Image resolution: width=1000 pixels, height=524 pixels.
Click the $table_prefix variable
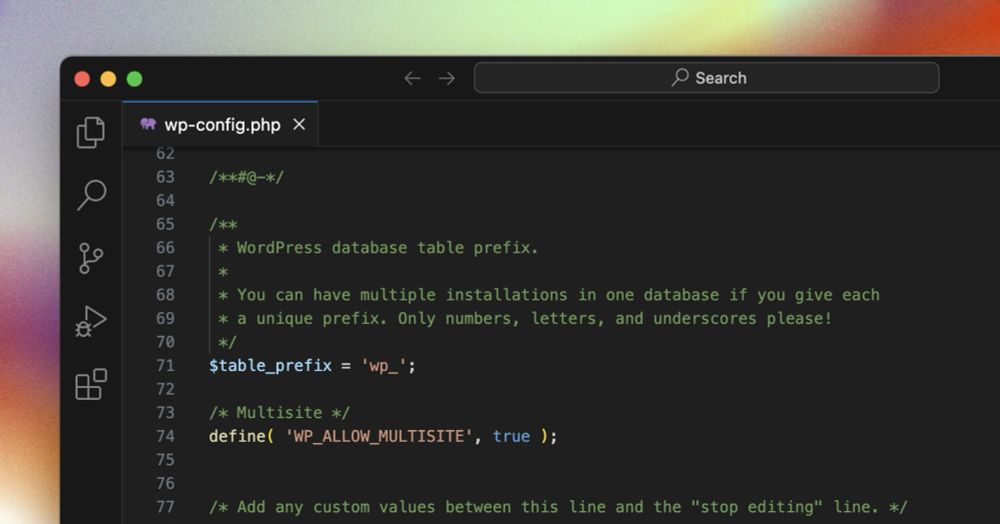click(270, 365)
